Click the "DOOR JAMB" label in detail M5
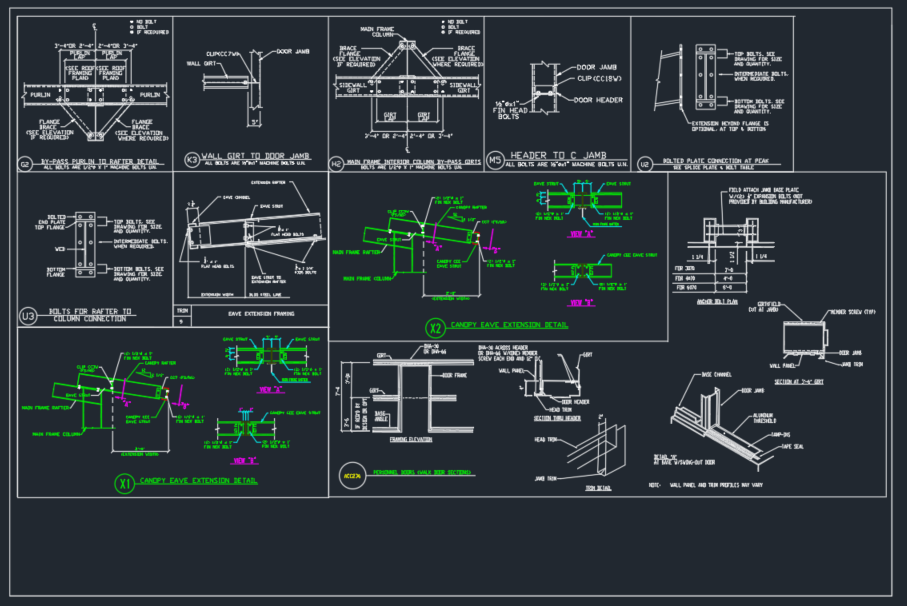907x606 pixels. [x=596, y=67]
